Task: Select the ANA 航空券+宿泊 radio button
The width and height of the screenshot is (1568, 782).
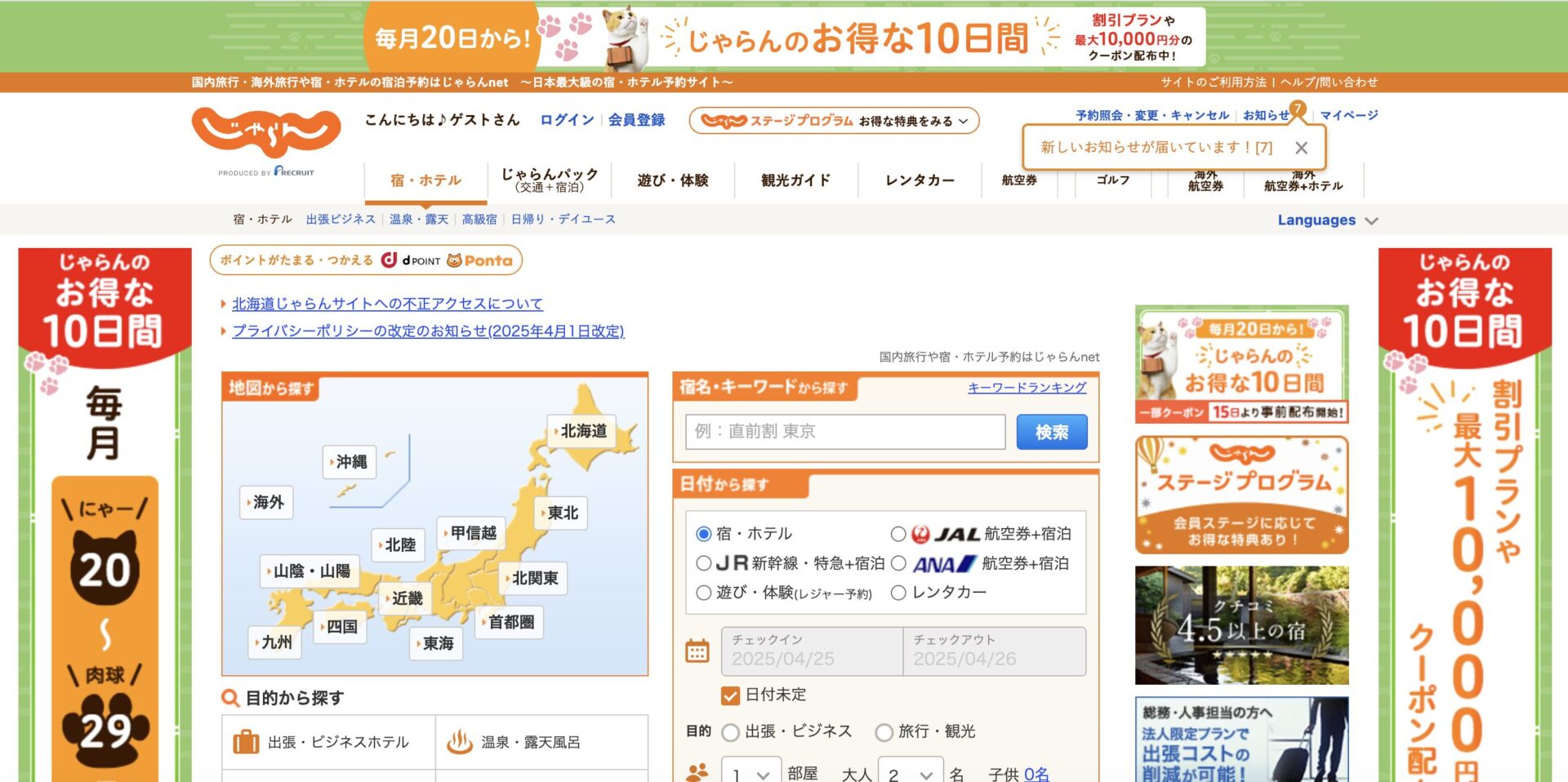Action: point(898,563)
